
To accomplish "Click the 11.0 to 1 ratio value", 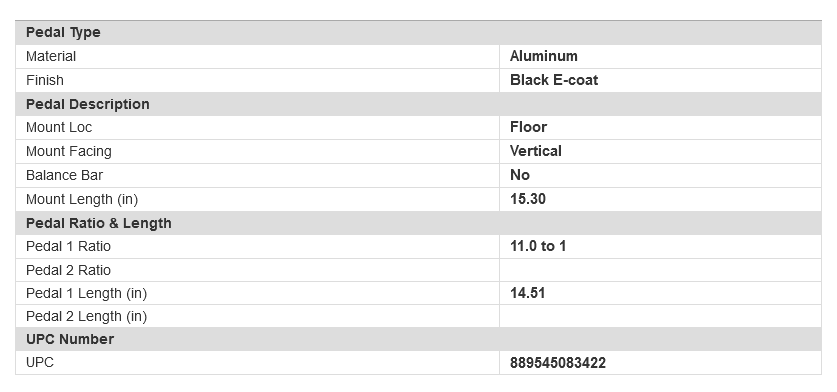I will click(538, 246).
